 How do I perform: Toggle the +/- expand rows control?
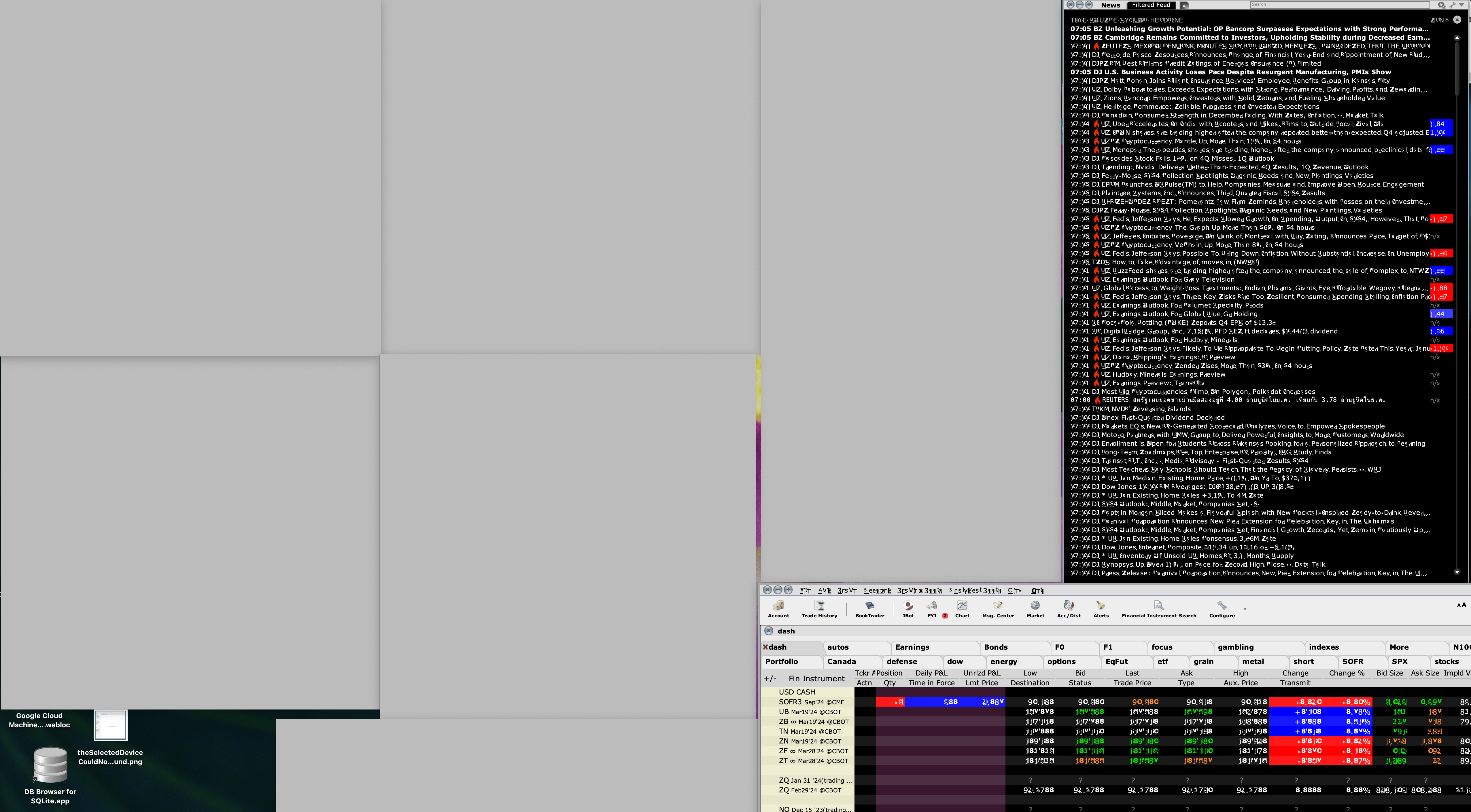point(770,678)
